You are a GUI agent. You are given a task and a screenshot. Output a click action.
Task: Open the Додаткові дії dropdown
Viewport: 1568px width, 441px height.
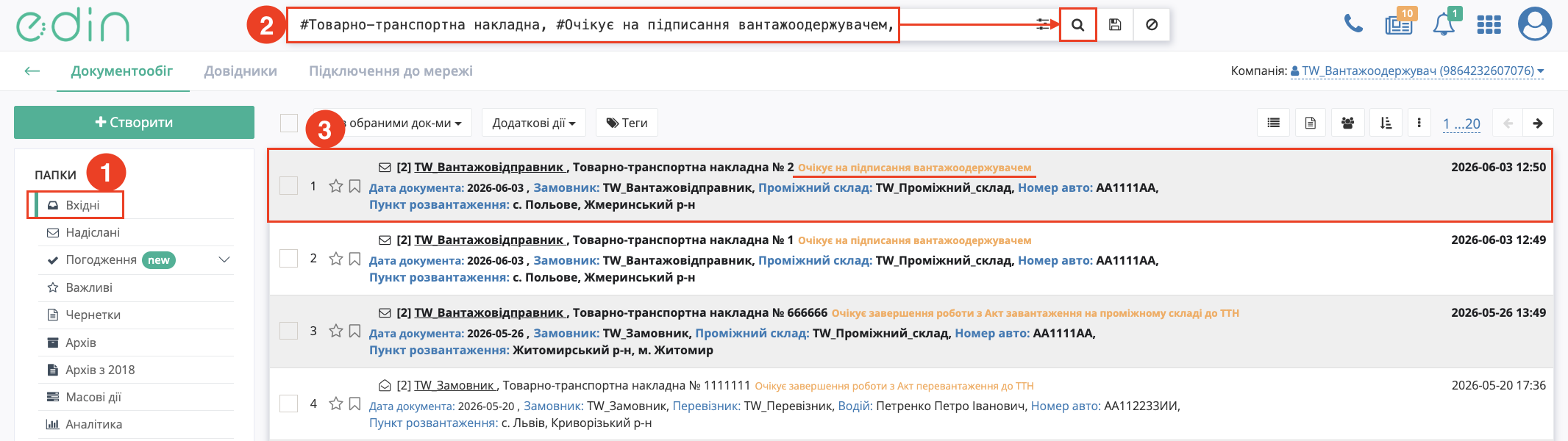(534, 123)
